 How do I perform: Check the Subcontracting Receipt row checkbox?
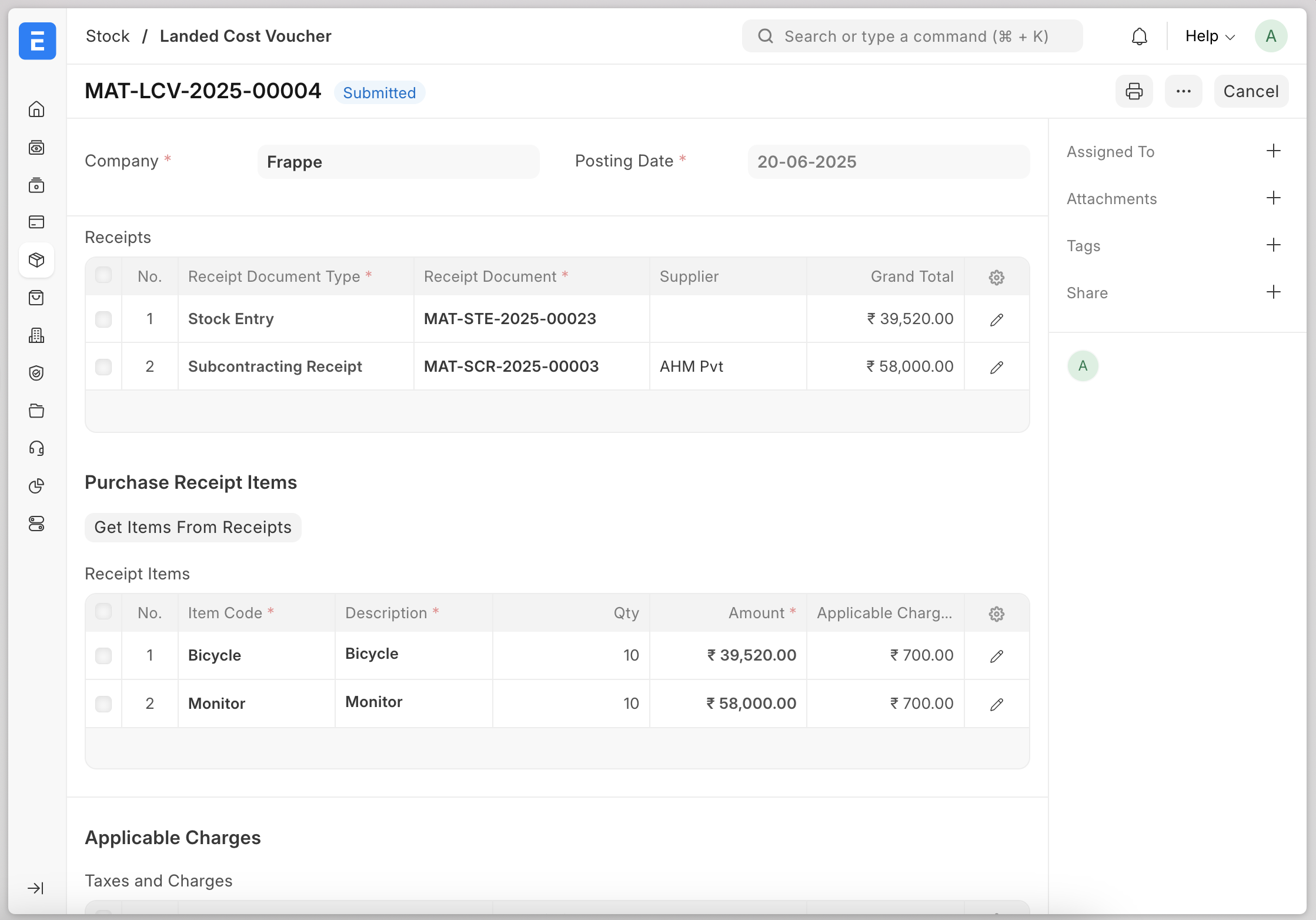pos(103,366)
